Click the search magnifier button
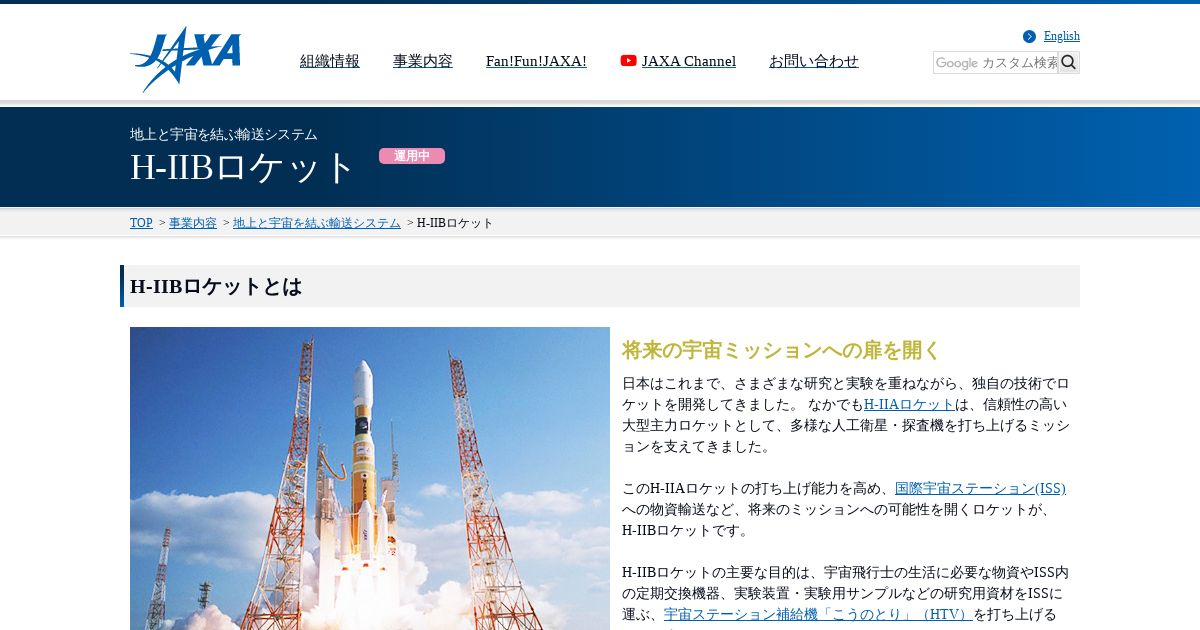Screen dimensions: 1200x630 pos(1069,62)
